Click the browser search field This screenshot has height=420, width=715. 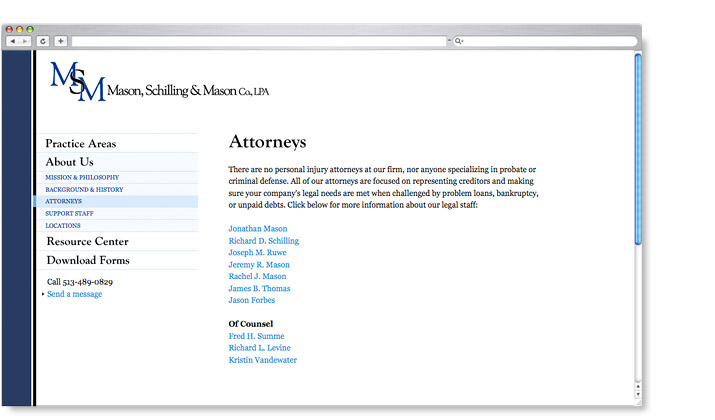click(x=545, y=41)
